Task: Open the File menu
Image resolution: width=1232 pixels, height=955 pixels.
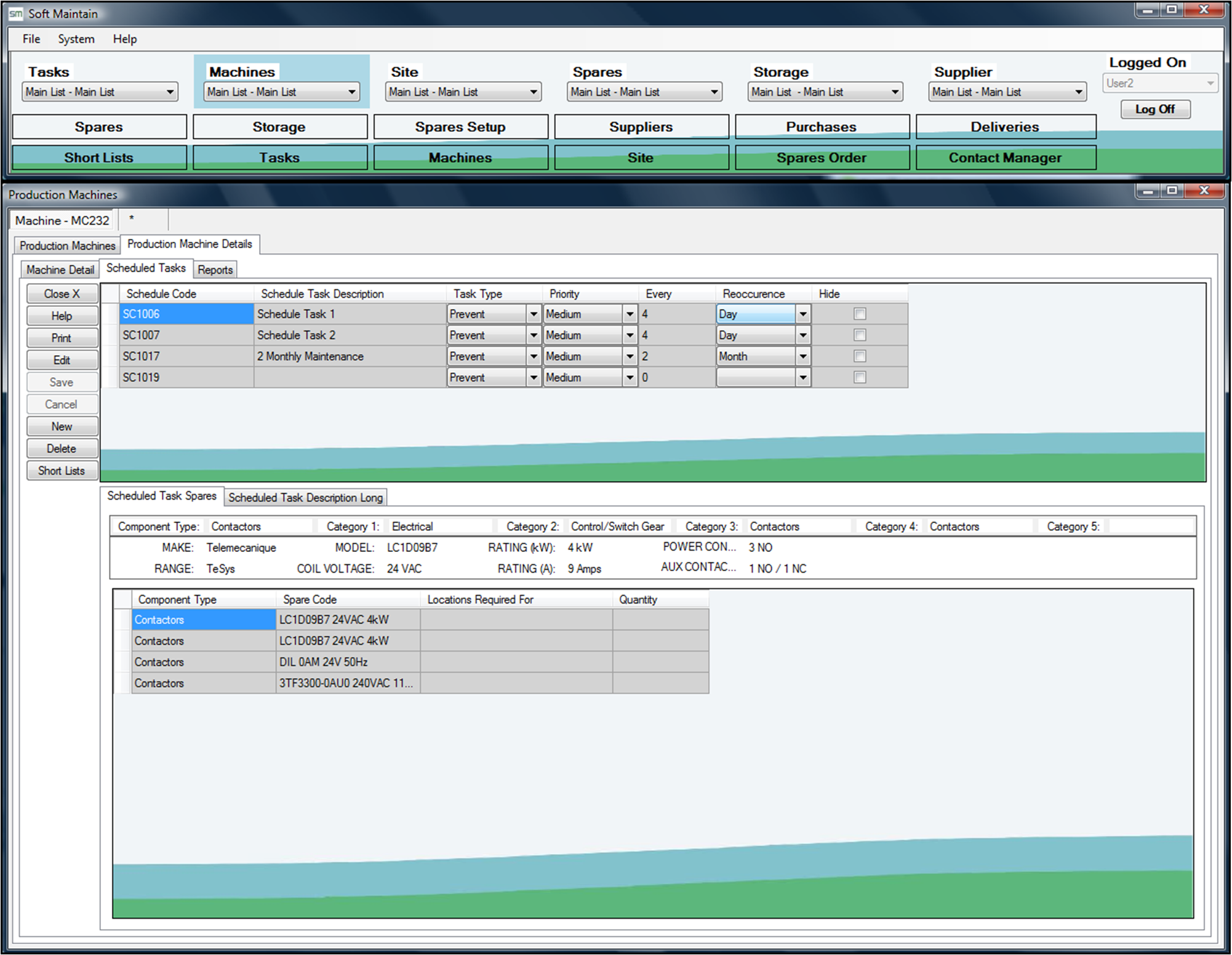Action: (x=31, y=39)
